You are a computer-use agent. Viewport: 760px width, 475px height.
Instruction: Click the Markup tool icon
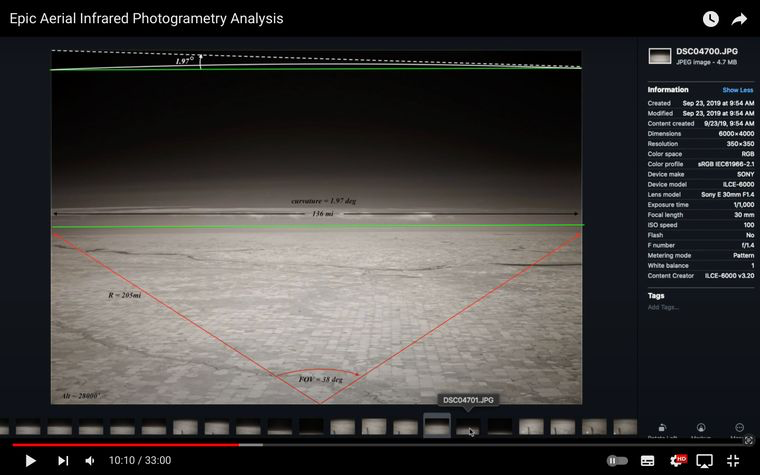[x=701, y=428]
